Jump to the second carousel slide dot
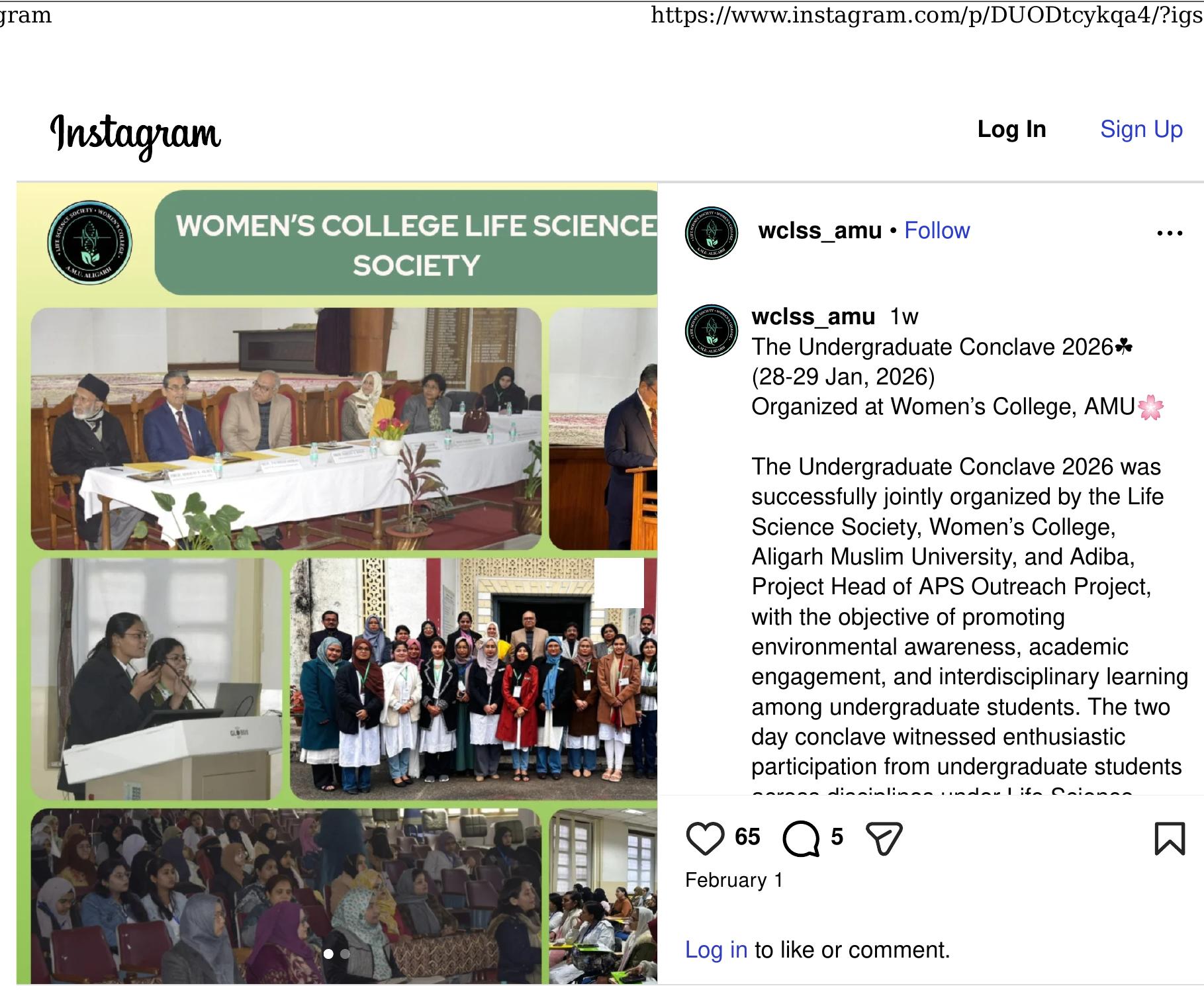The image size is (1204, 990). click(x=345, y=954)
